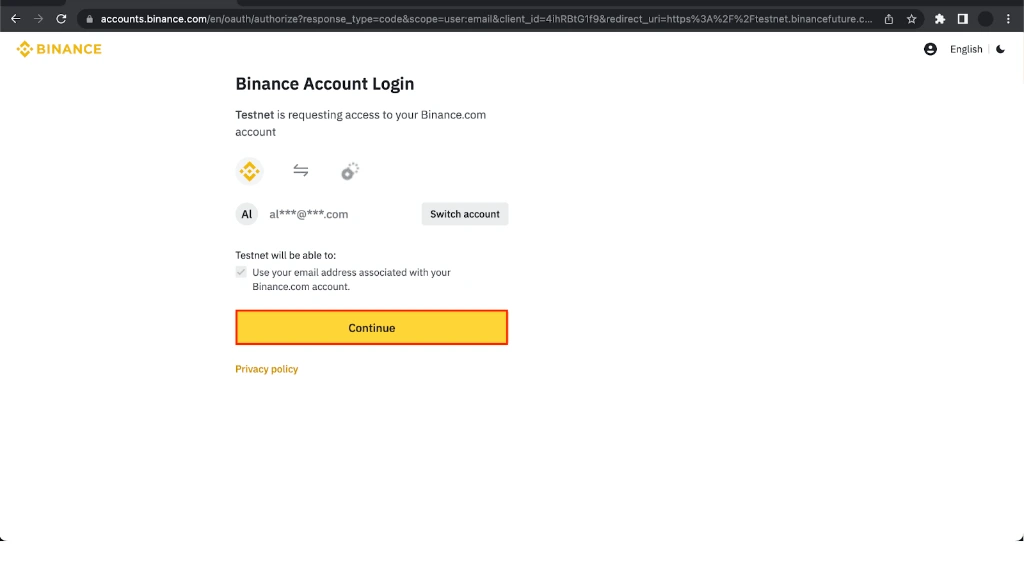Toggle dark mode moon icon
This screenshot has height=576, width=1024.
[x=1000, y=49]
